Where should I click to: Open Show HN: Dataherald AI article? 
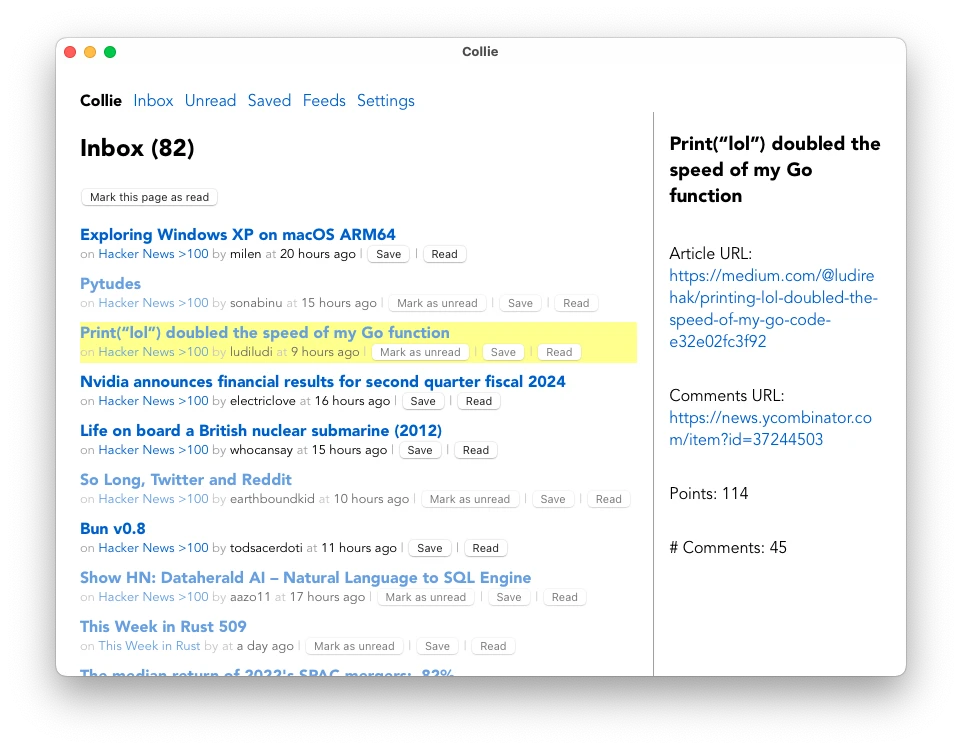(305, 578)
